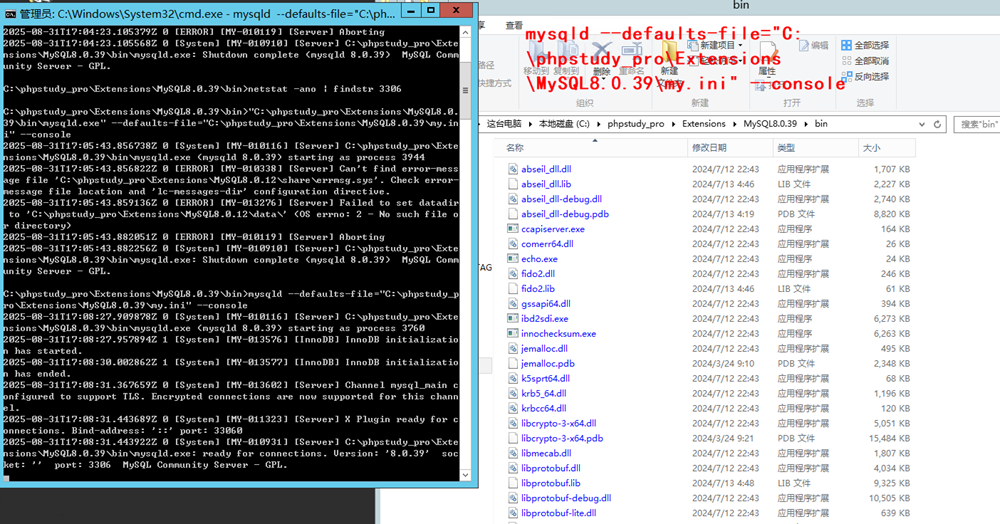Expand the arrow after Extensions in the breadcrumb
The width and height of the screenshot is (1000, 524).
pos(734,124)
